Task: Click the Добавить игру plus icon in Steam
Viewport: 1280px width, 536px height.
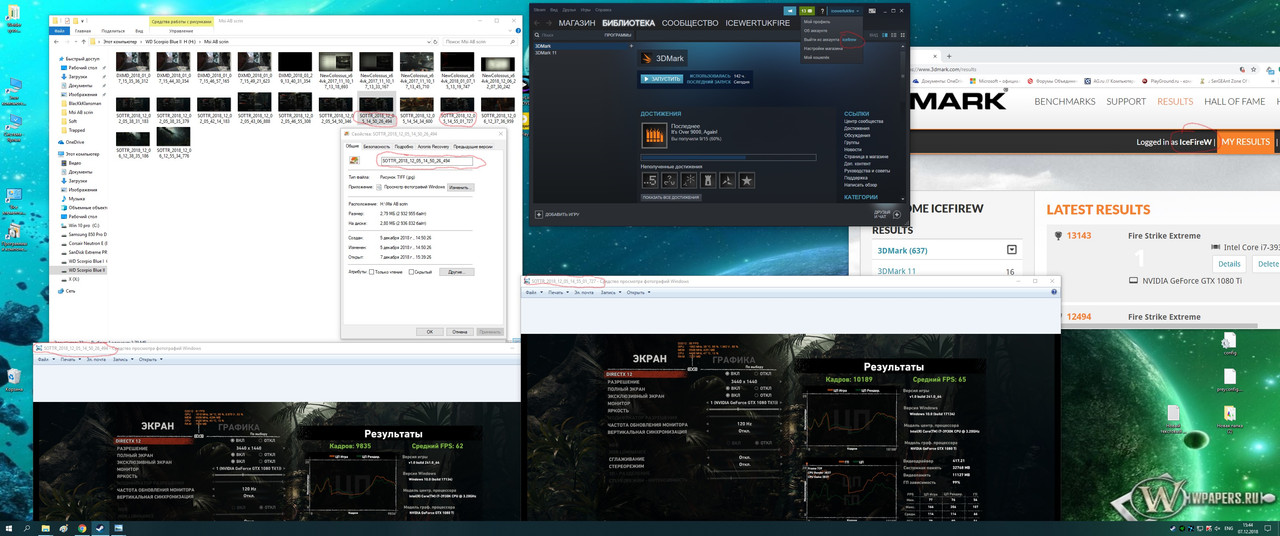Action: (x=538, y=214)
